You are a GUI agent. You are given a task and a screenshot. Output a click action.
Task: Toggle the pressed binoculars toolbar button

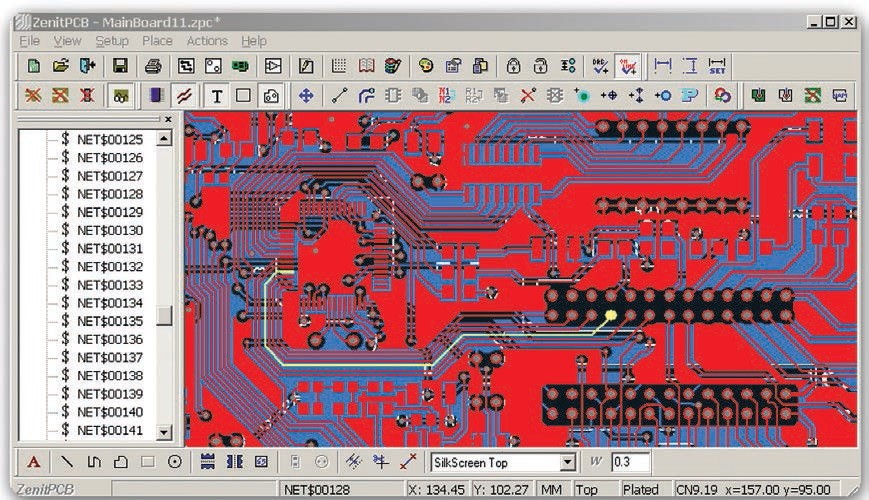[x=121, y=96]
